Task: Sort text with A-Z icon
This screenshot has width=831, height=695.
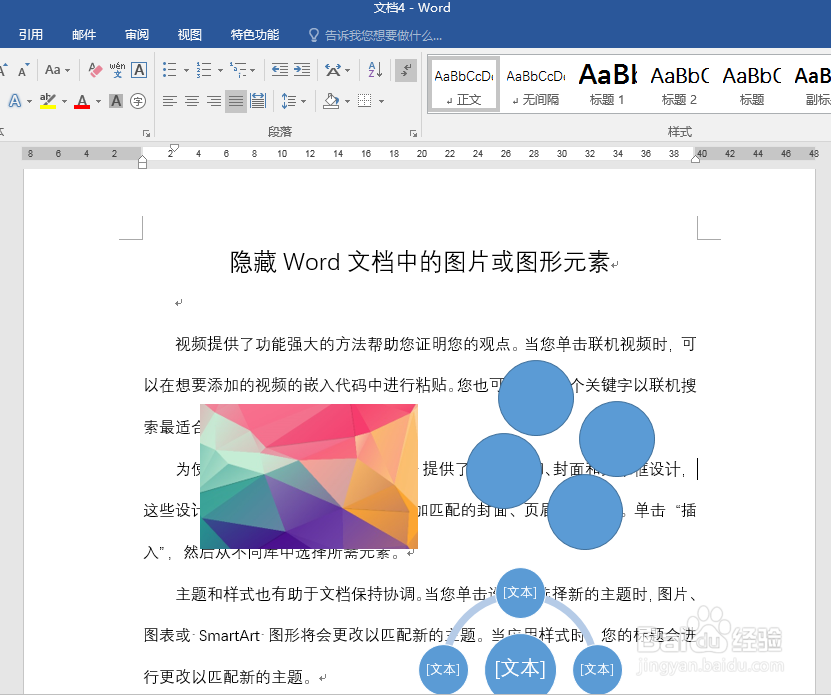Action: point(375,70)
